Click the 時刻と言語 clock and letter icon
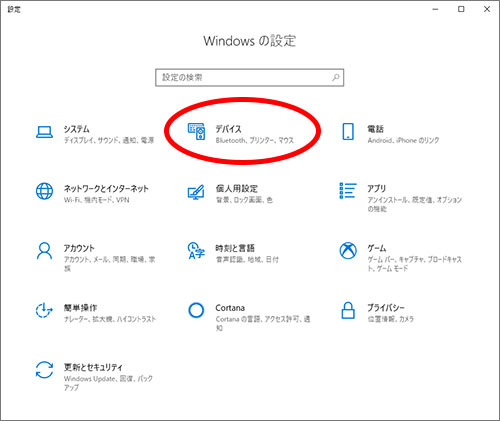 [x=196, y=251]
